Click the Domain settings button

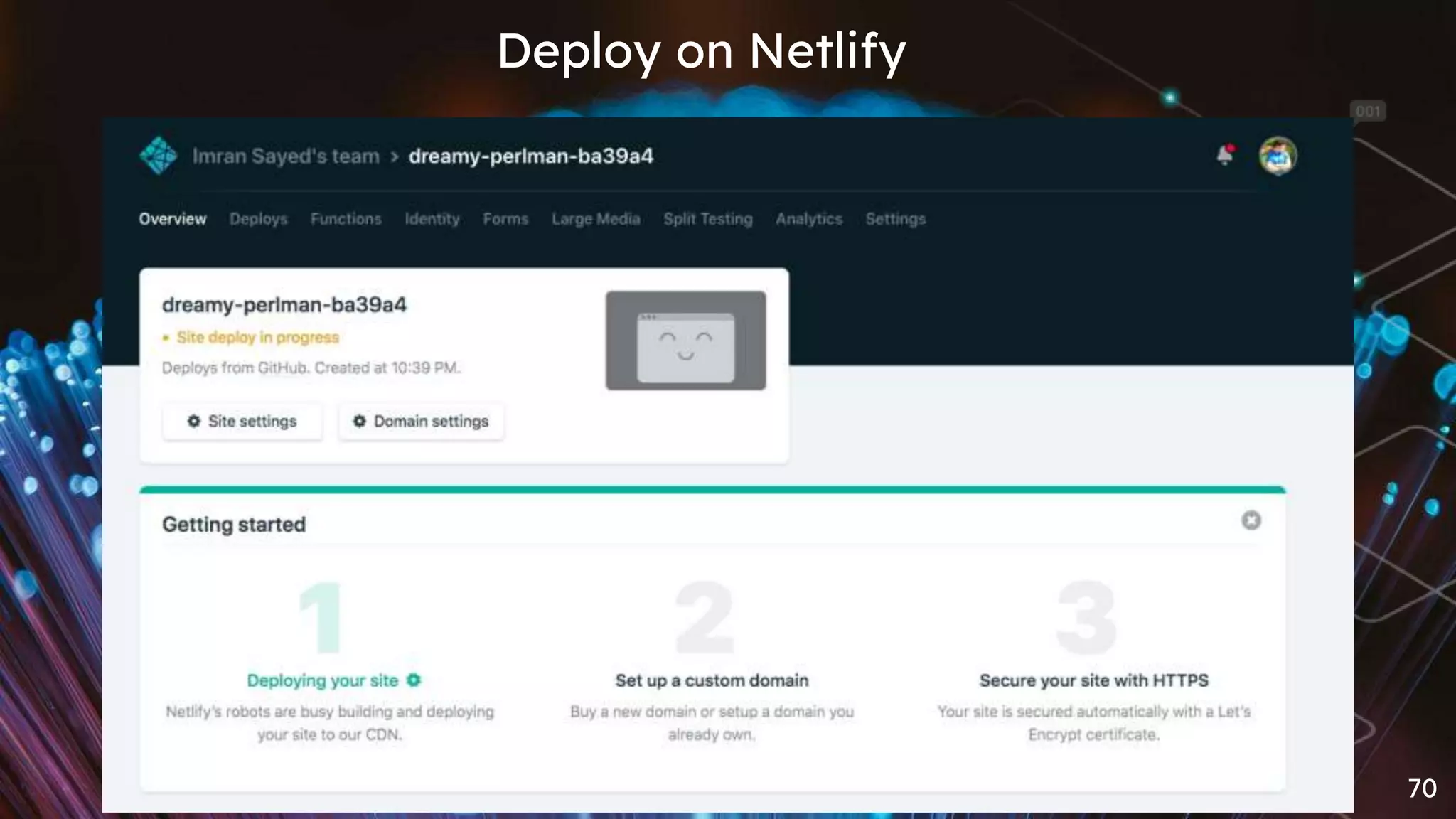pyautogui.click(x=422, y=422)
